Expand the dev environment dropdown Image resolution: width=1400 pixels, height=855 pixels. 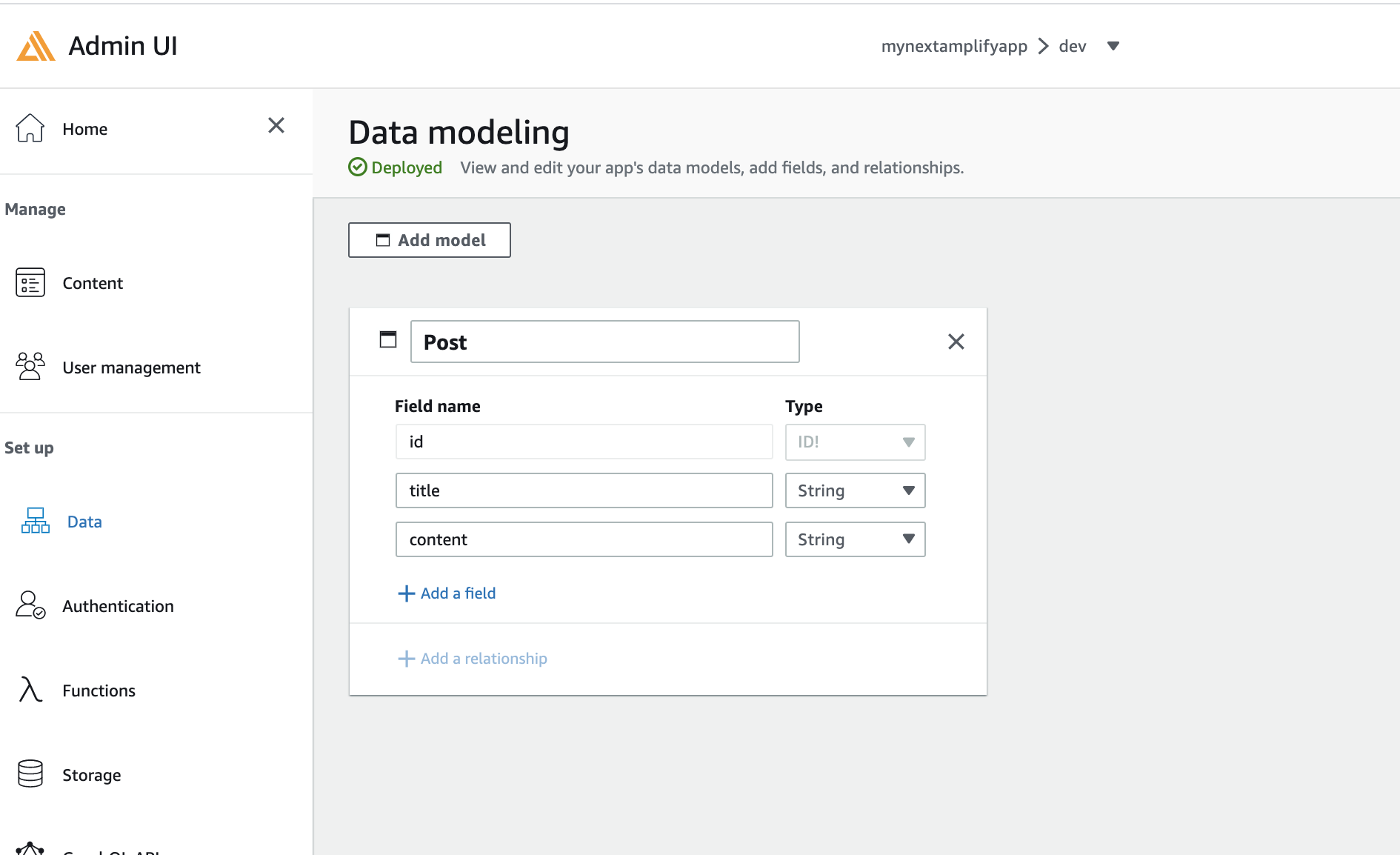1113,45
